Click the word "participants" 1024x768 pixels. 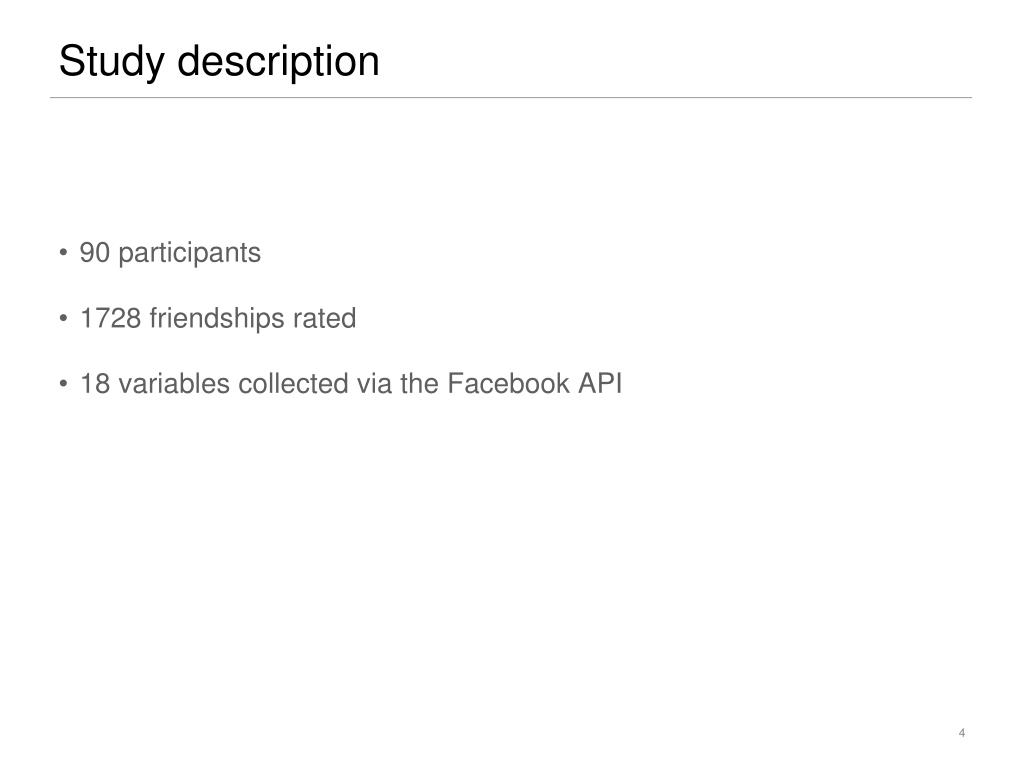pos(189,254)
